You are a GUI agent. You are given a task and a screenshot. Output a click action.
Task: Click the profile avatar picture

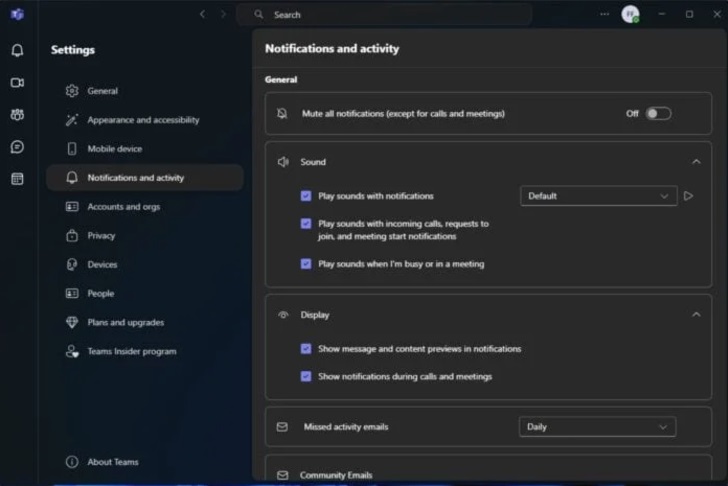click(630, 14)
